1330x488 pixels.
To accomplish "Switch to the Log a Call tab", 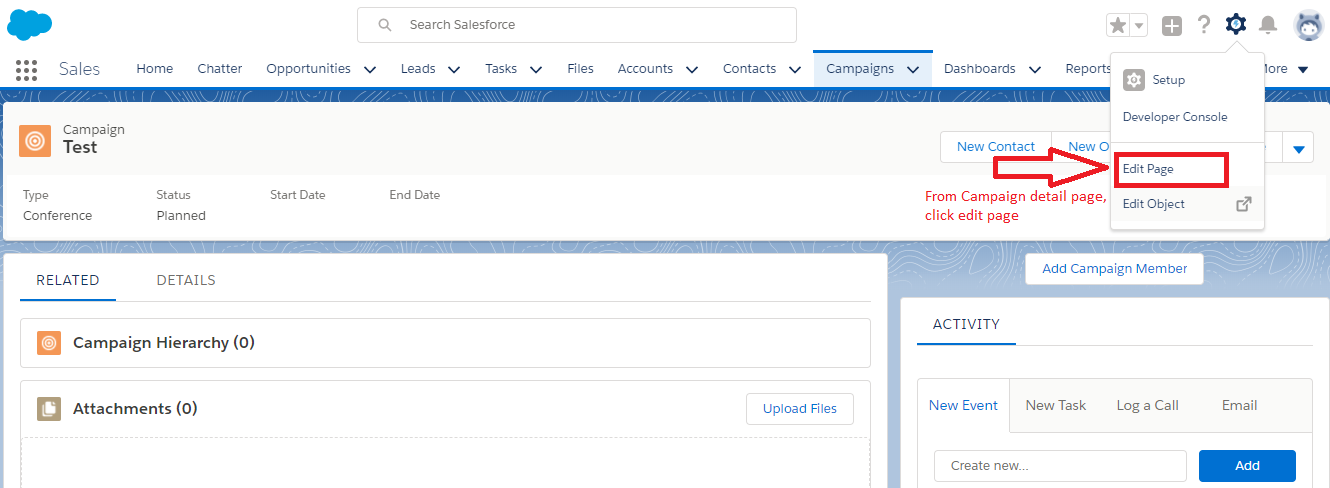I will click(x=1147, y=405).
